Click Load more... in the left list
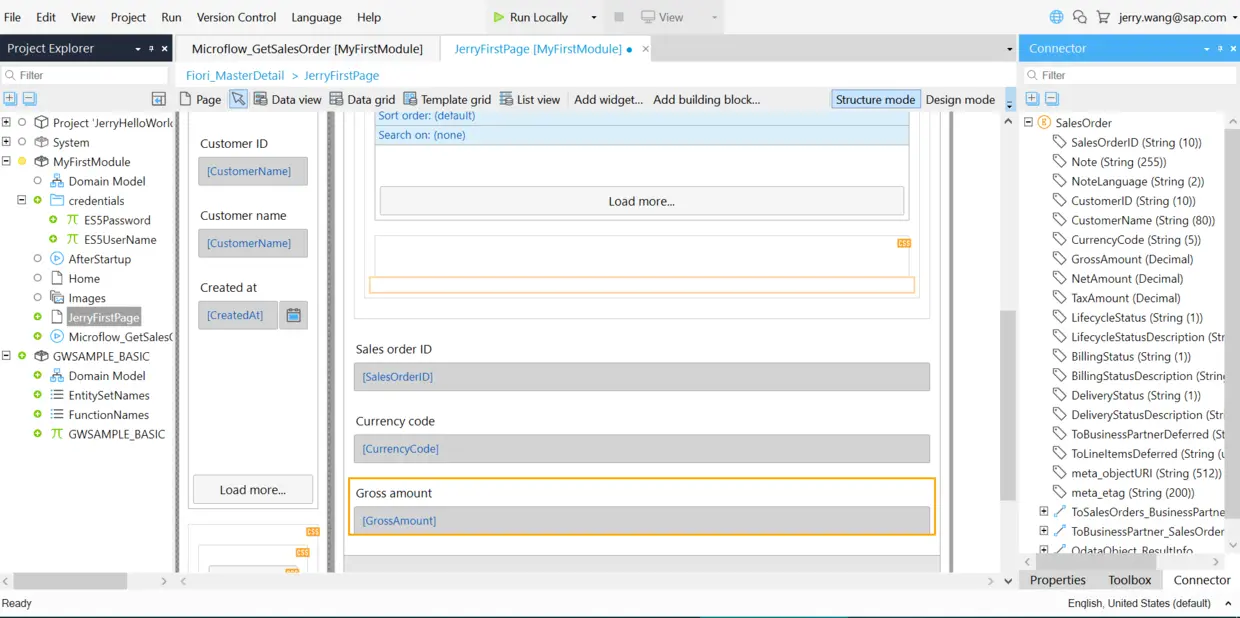The height and width of the screenshot is (618, 1240). tap(253, 490)
